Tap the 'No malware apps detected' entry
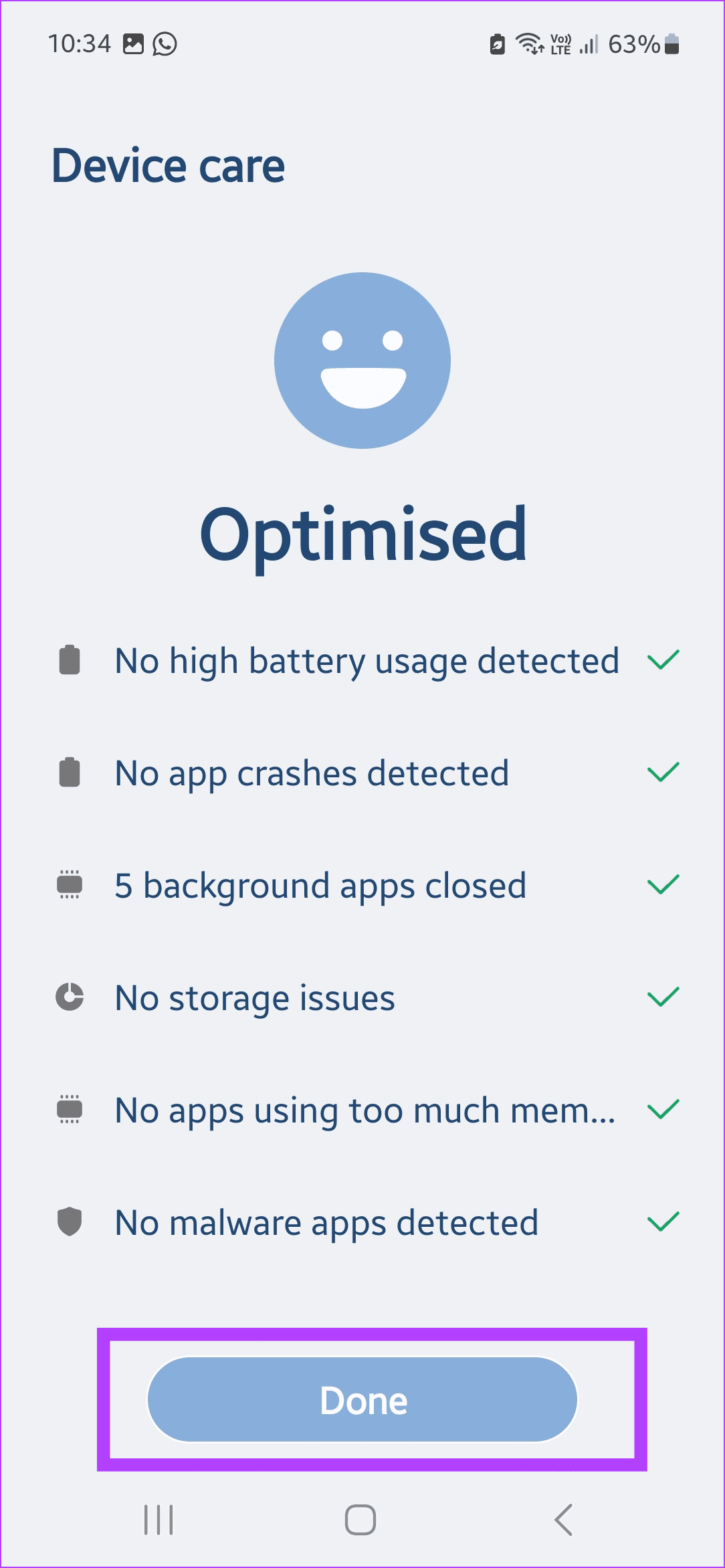The width and height of the screenshot is (725, 1568). coord(326,1223)
